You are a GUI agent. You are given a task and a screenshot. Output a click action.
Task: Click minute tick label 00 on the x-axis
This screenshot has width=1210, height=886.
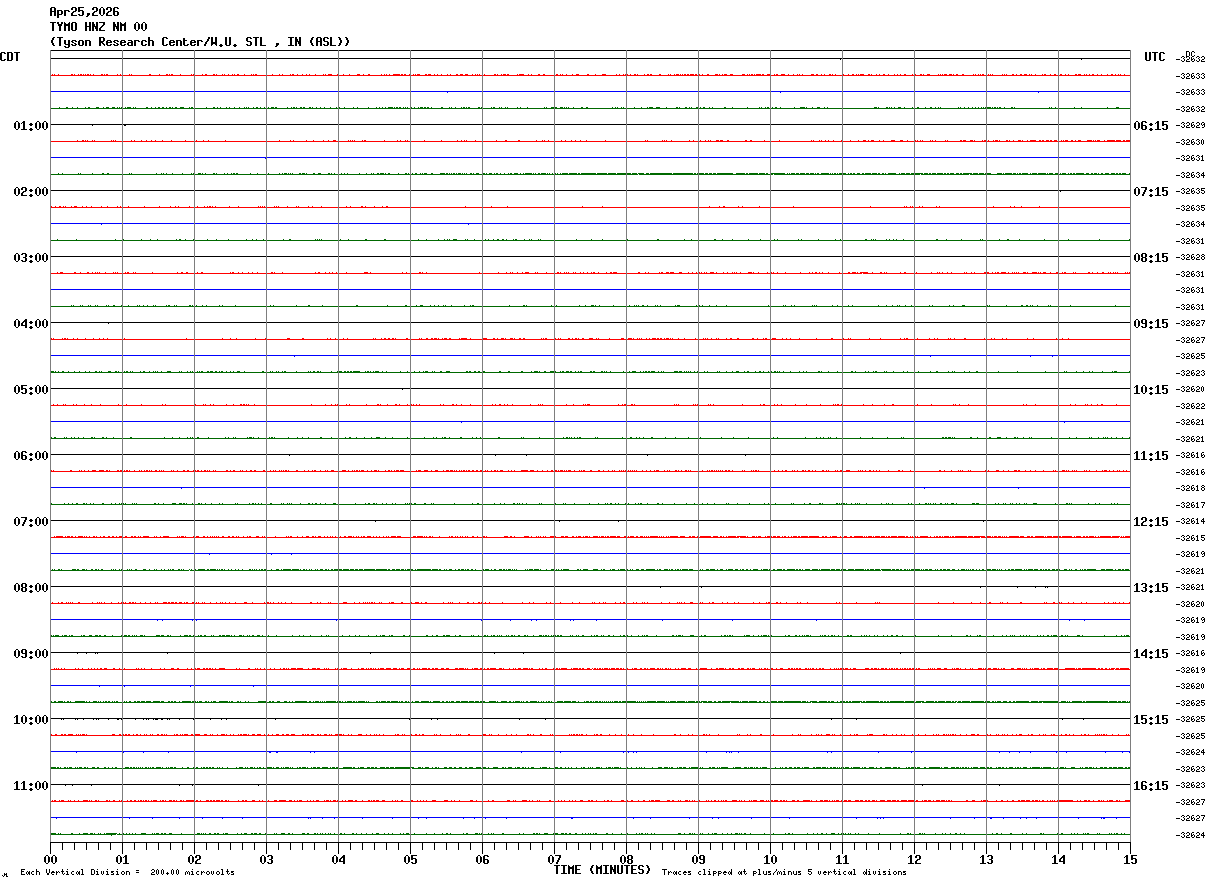tap(51, 859)
